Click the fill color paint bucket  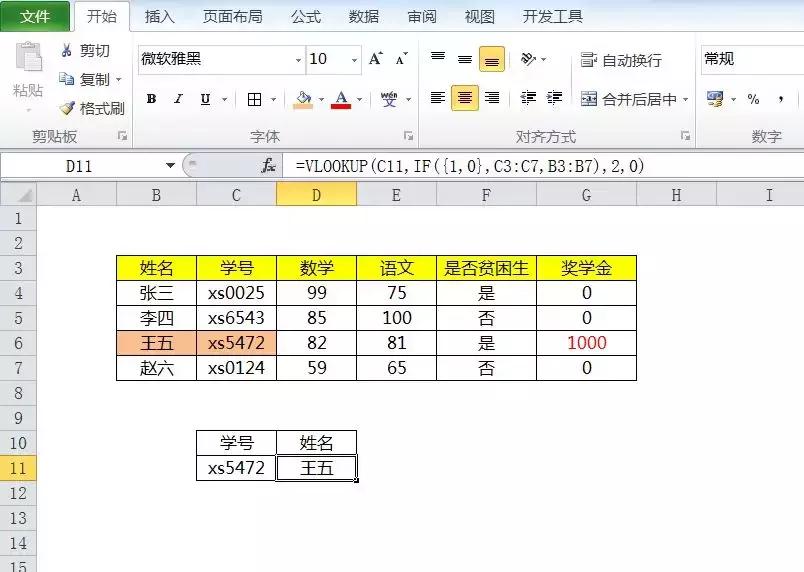click(303, 99)
